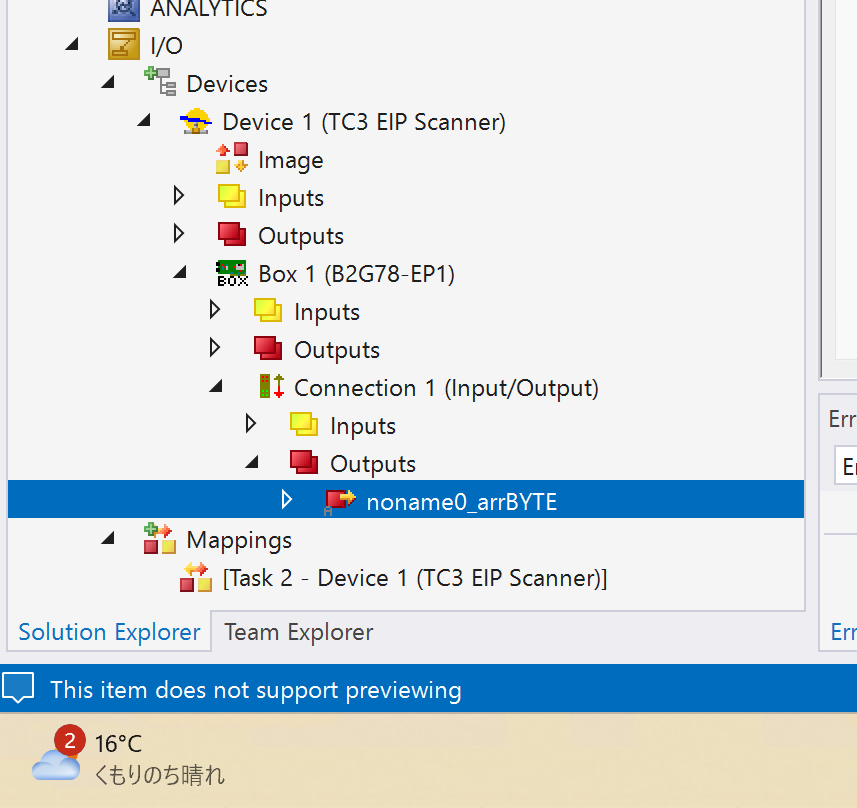
Task: Expand Device 1 Outputs node
Action: point(179,235)
